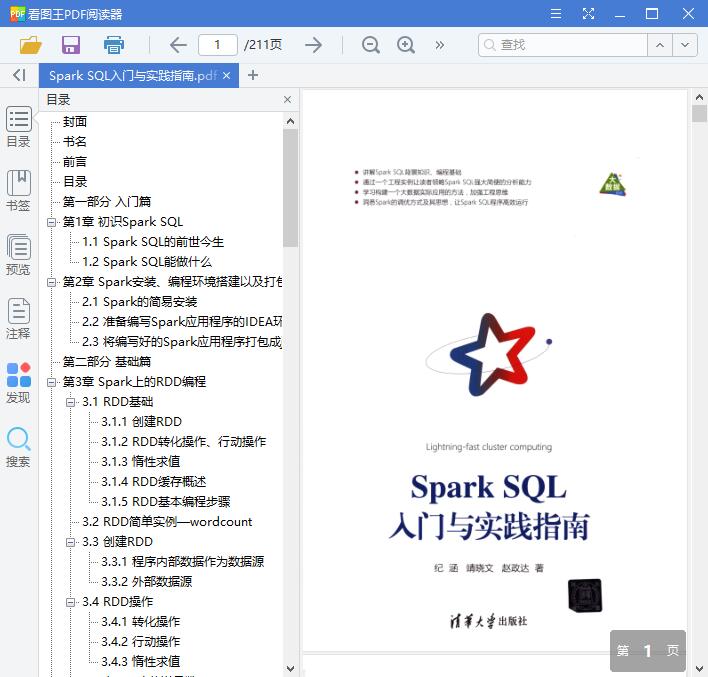708x677 pixels.
Task: Open 1.1 Spark SQL的前世今生
Action: point(153,242)
